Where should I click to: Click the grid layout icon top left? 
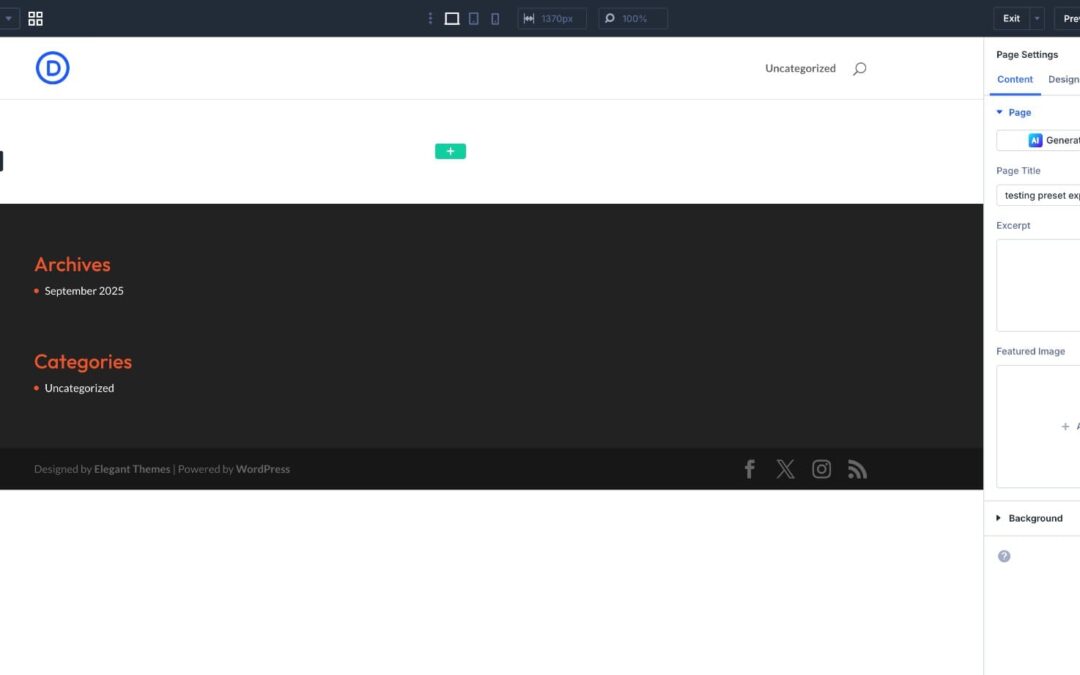[x=35, y=17]
